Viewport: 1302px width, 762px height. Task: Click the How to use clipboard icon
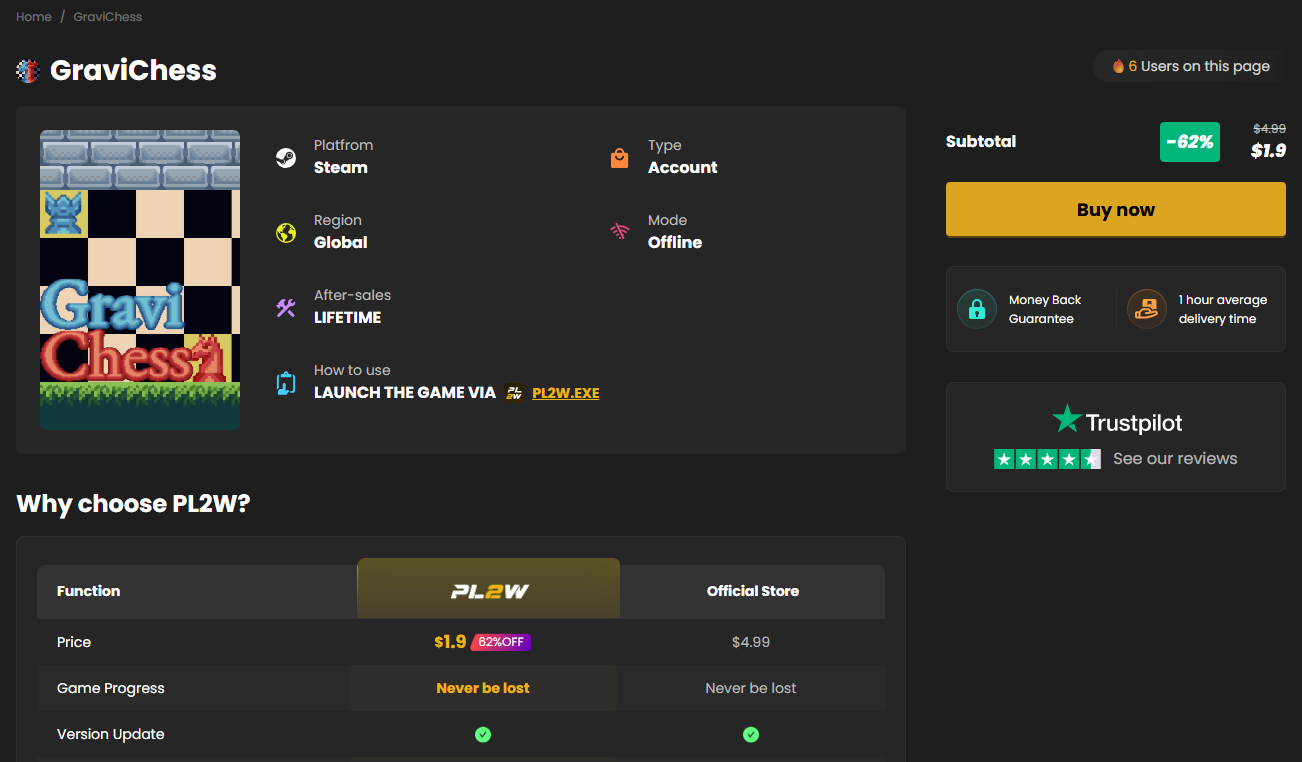[286, 383]
